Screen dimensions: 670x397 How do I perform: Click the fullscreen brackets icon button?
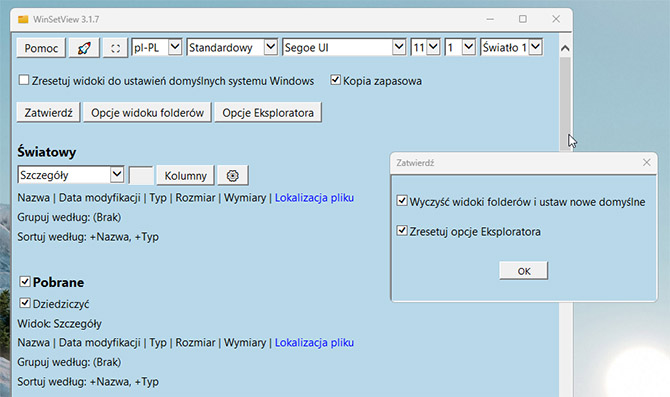115,48
